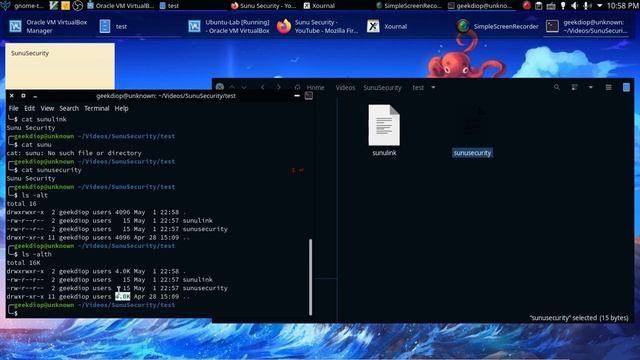The image size is (640, 360).
Task: Go forward in file manager navigation
Action: click(279, 87)
